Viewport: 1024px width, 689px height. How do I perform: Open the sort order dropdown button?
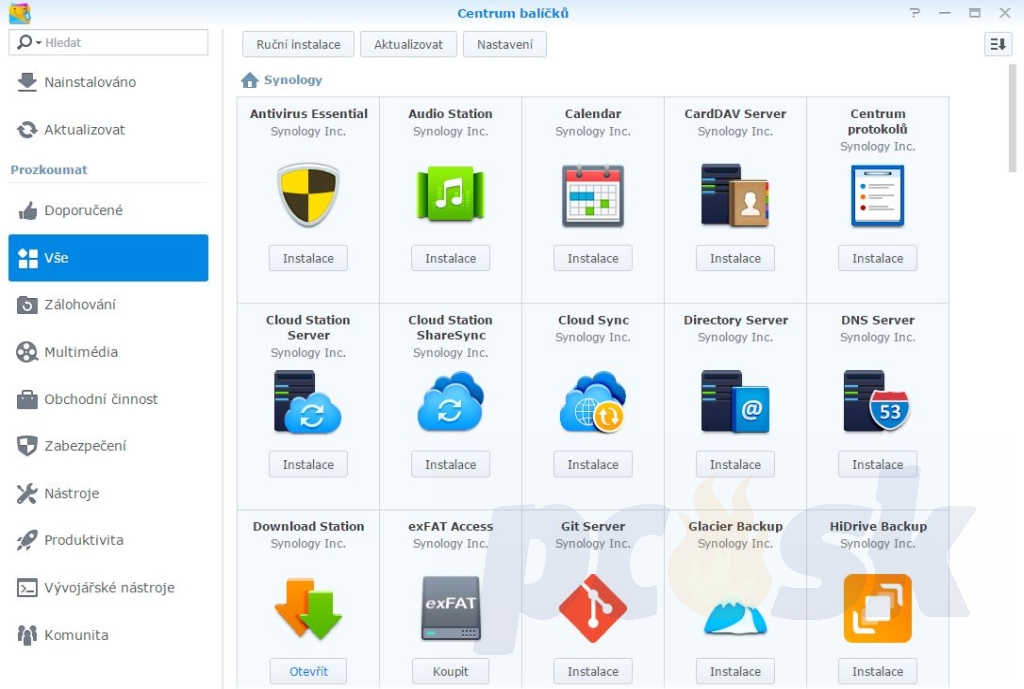coord(998,44)
